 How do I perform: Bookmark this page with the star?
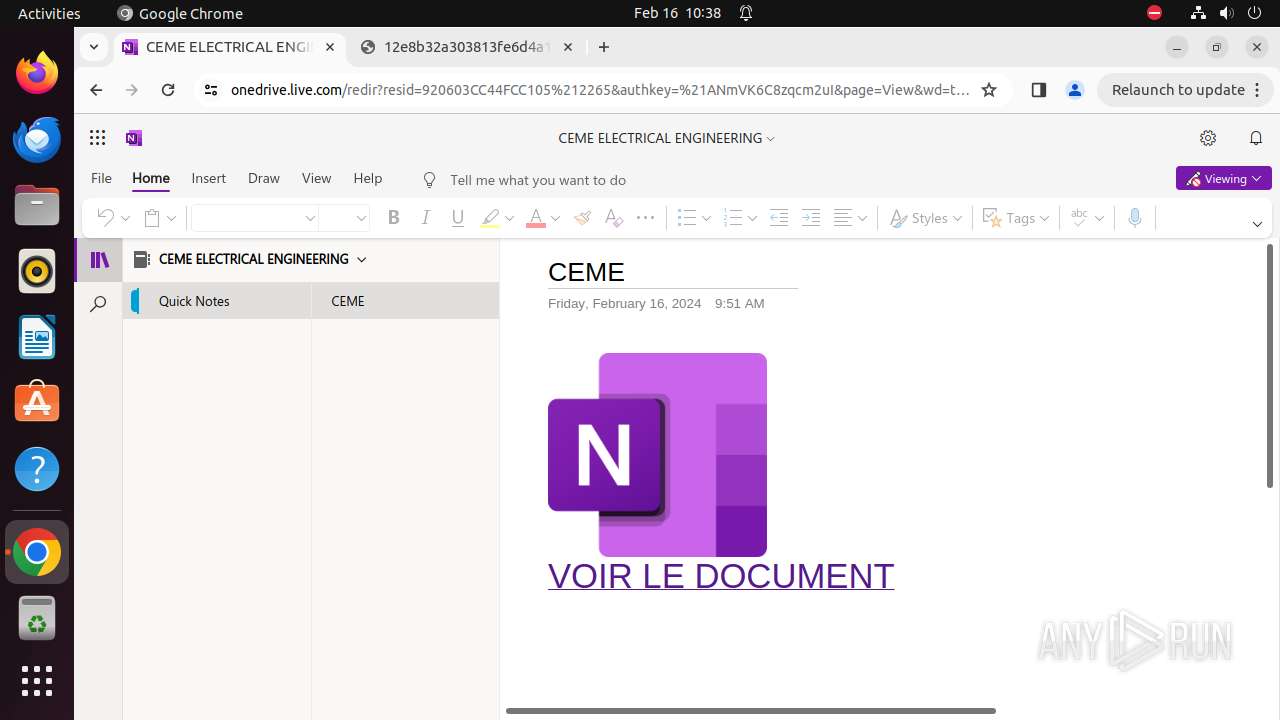tap(989, 90)
